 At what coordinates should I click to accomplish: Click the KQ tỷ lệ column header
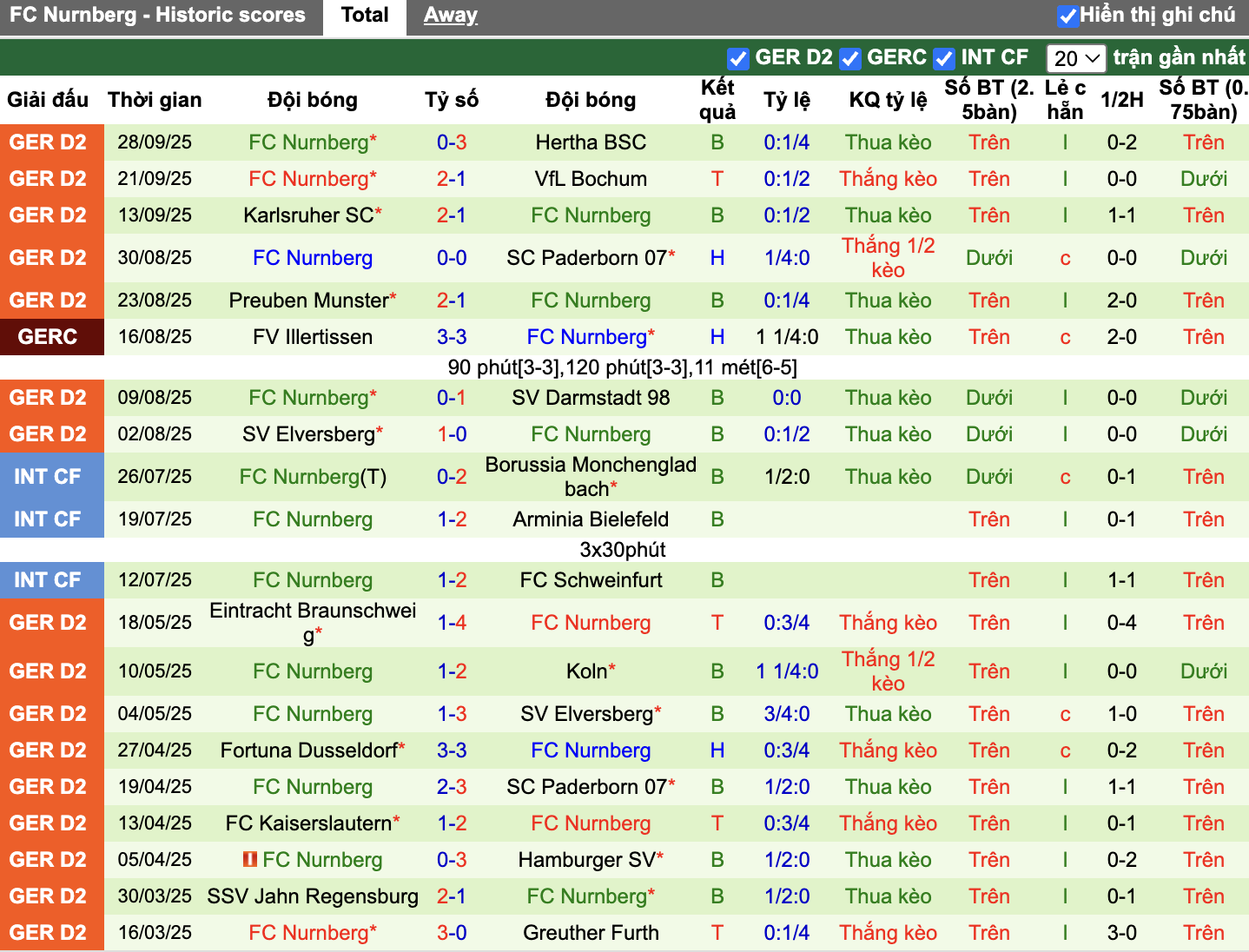click(888, 100)
